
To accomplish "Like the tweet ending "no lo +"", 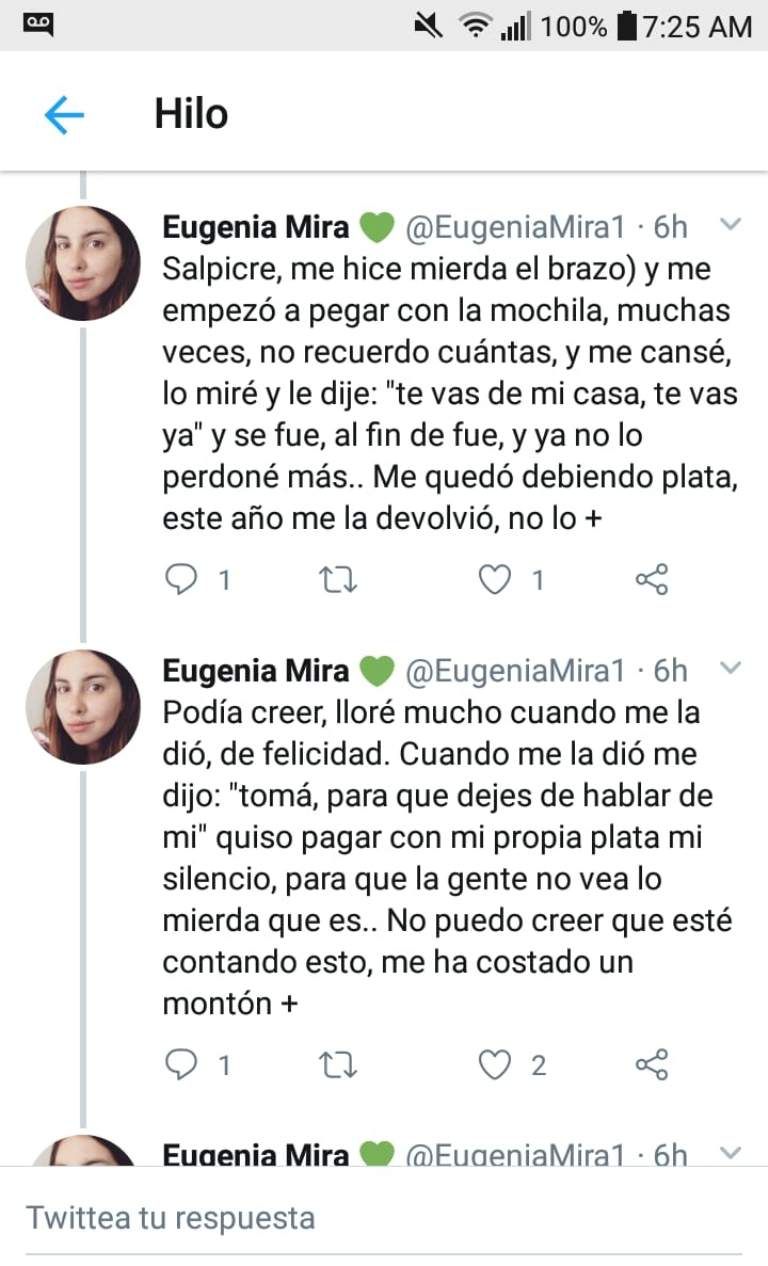I will pyautogui.click(x=494, y=580).
